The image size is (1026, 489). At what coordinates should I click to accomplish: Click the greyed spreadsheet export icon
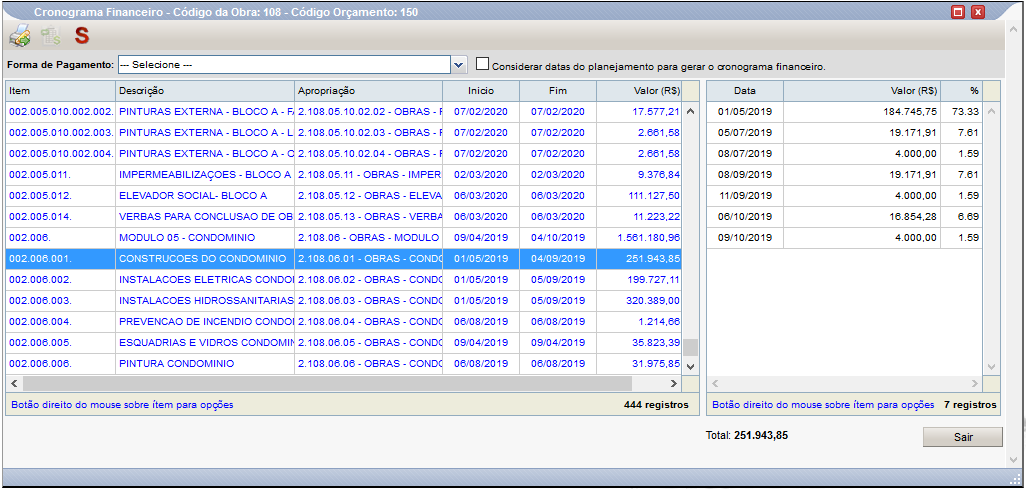click(x=50, y=35)
